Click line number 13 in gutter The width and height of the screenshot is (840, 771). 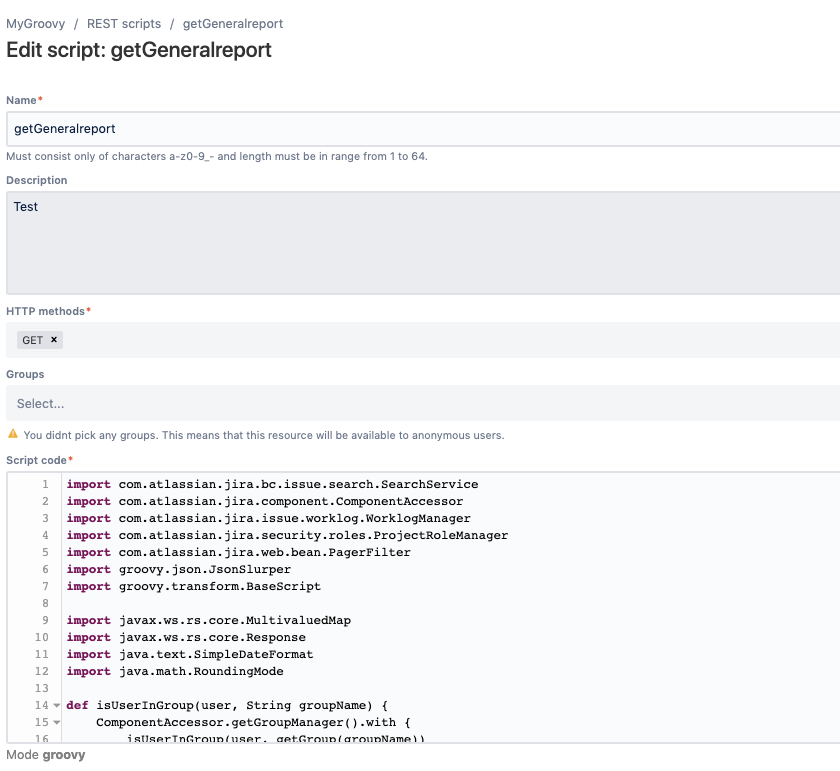tap(42, 688)
